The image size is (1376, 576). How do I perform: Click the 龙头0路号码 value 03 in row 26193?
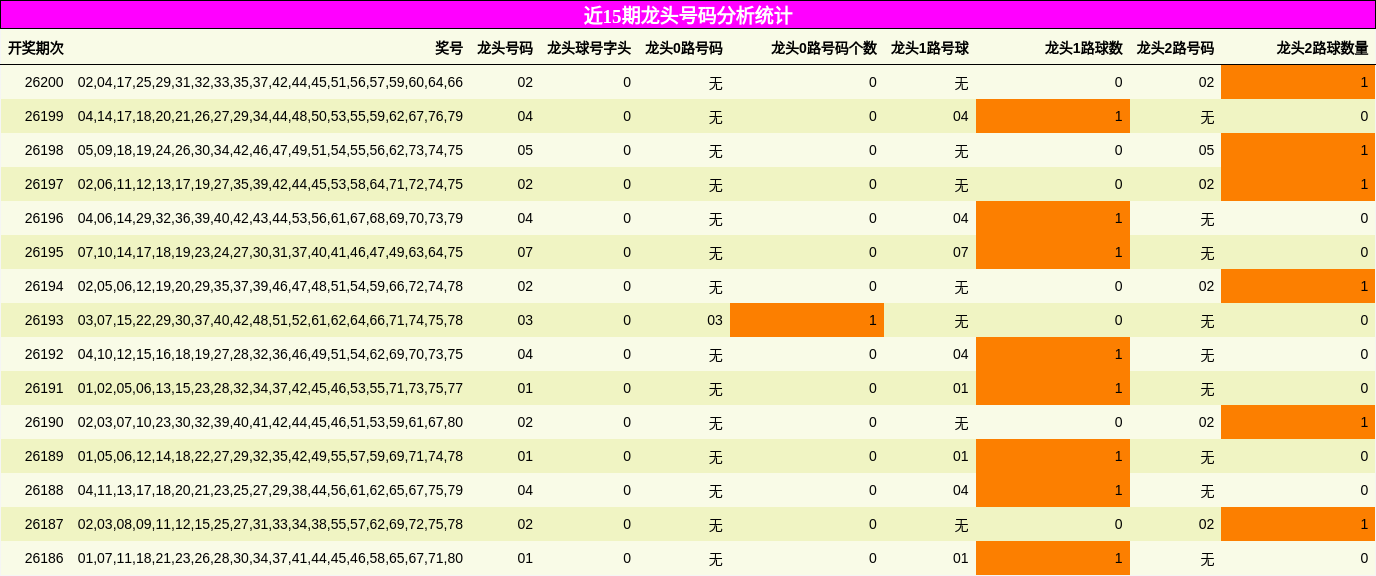click(x=714, y=320)
